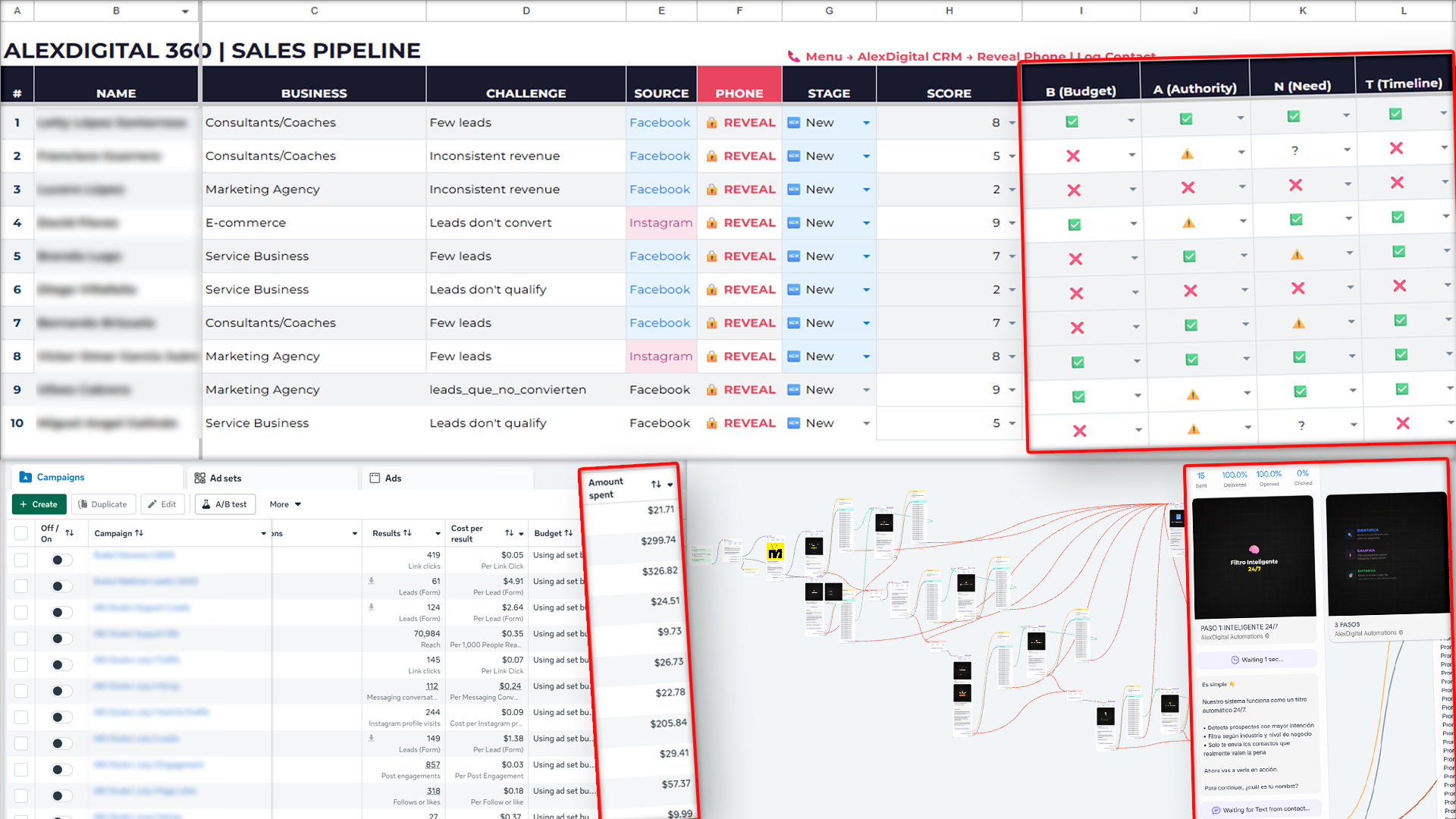Open the Stage dropdown in row 2
The width and height of the screenshot is (1456, 819).
coord(866,156)
